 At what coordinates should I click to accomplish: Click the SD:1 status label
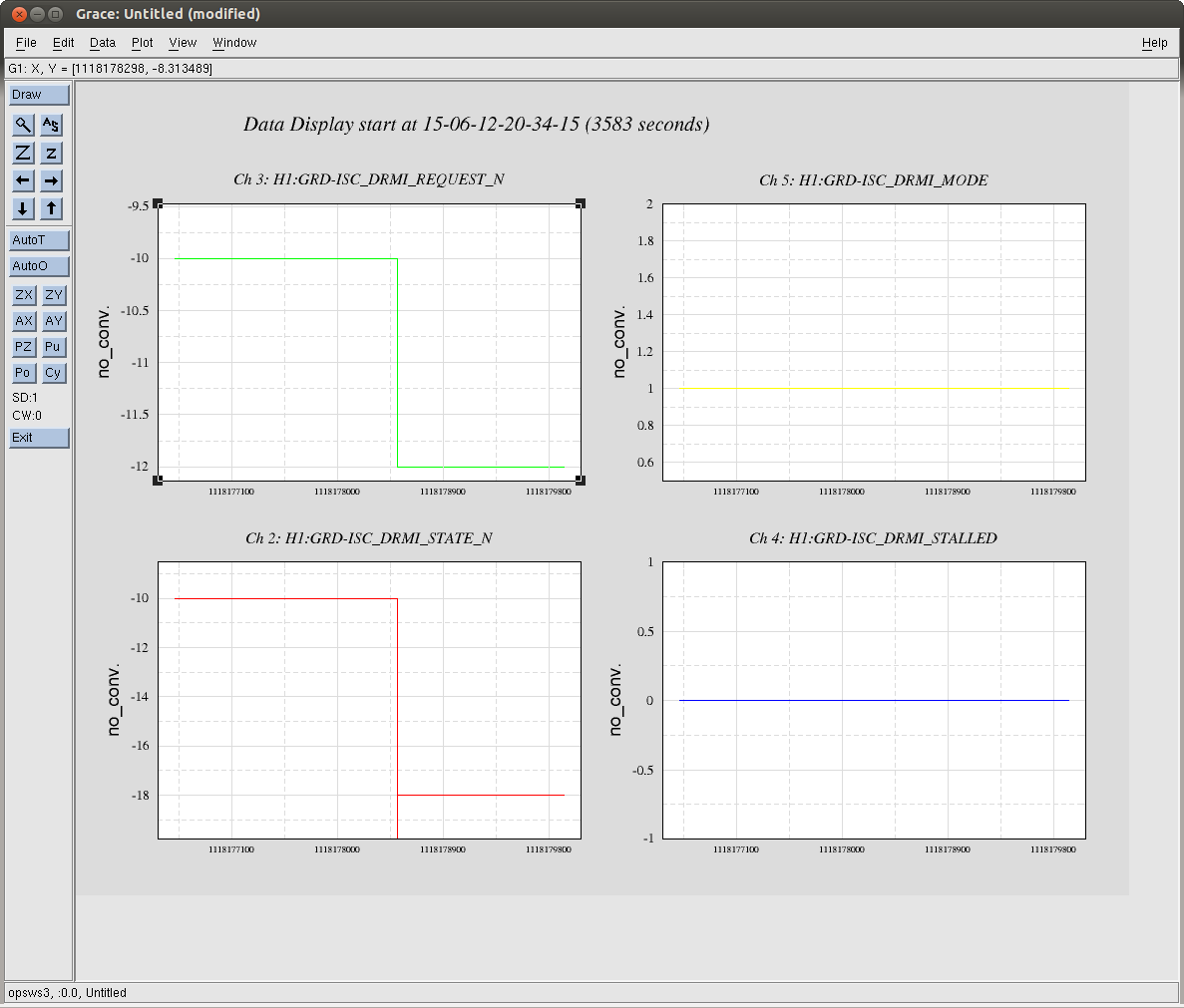pos(25,398)
